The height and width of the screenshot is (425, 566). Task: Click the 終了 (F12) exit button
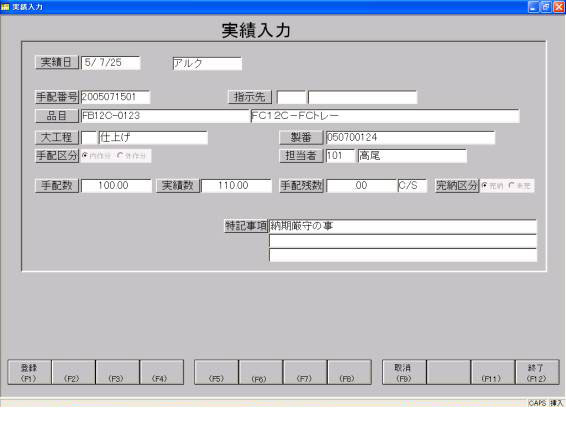537,372
